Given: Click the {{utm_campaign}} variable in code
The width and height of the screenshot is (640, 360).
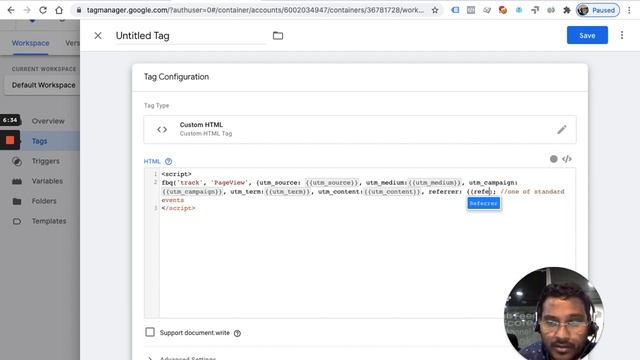Looking at the screenshot, I should (x=193, y=191).
